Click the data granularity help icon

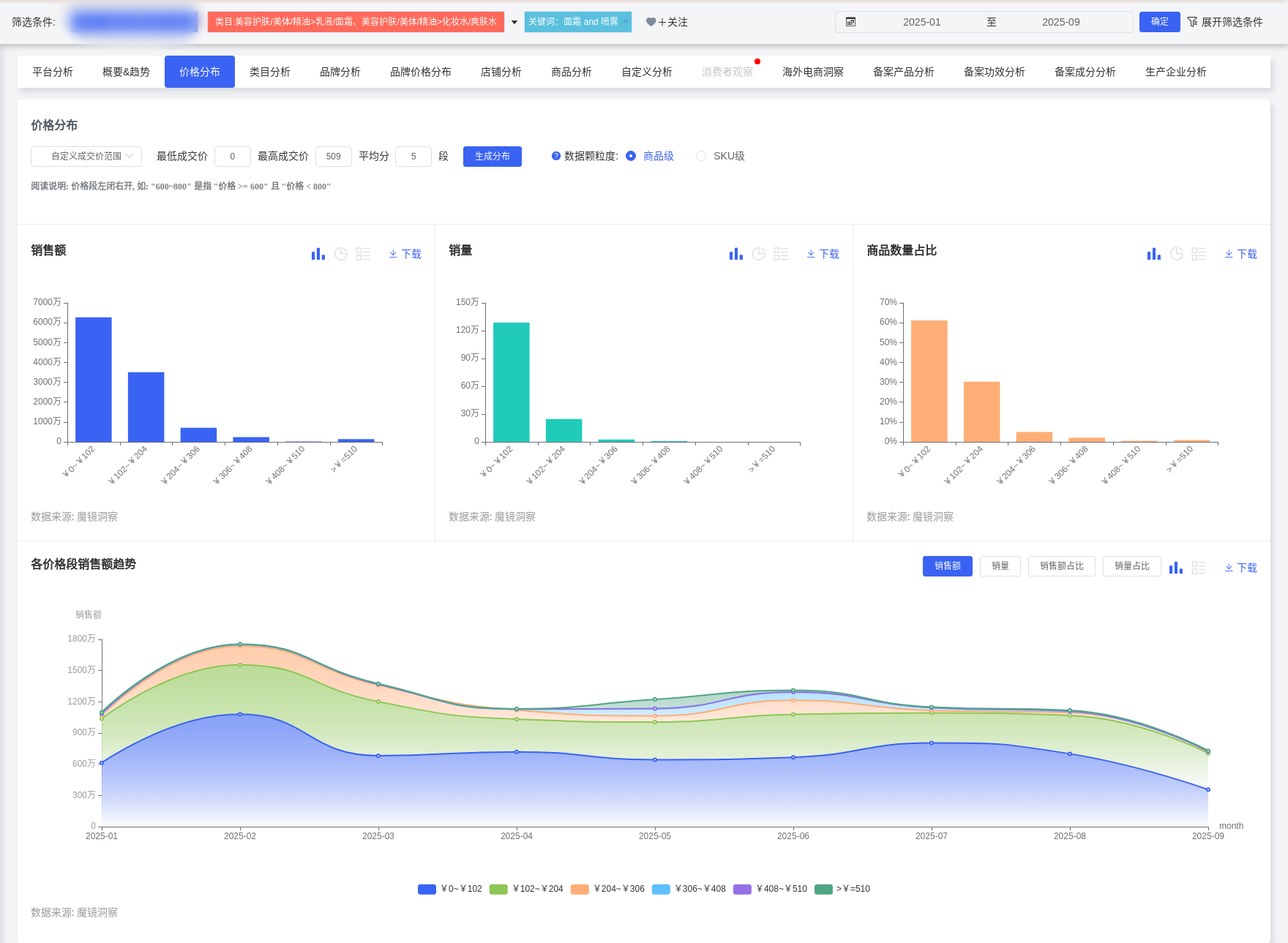pyautogui.click(x=556, y=156)
